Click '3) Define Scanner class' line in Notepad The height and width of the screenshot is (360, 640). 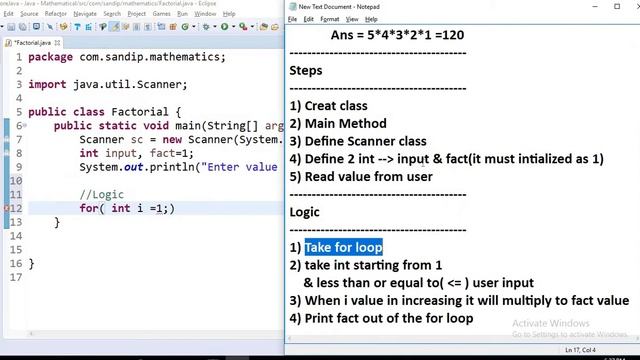[358, 141]
